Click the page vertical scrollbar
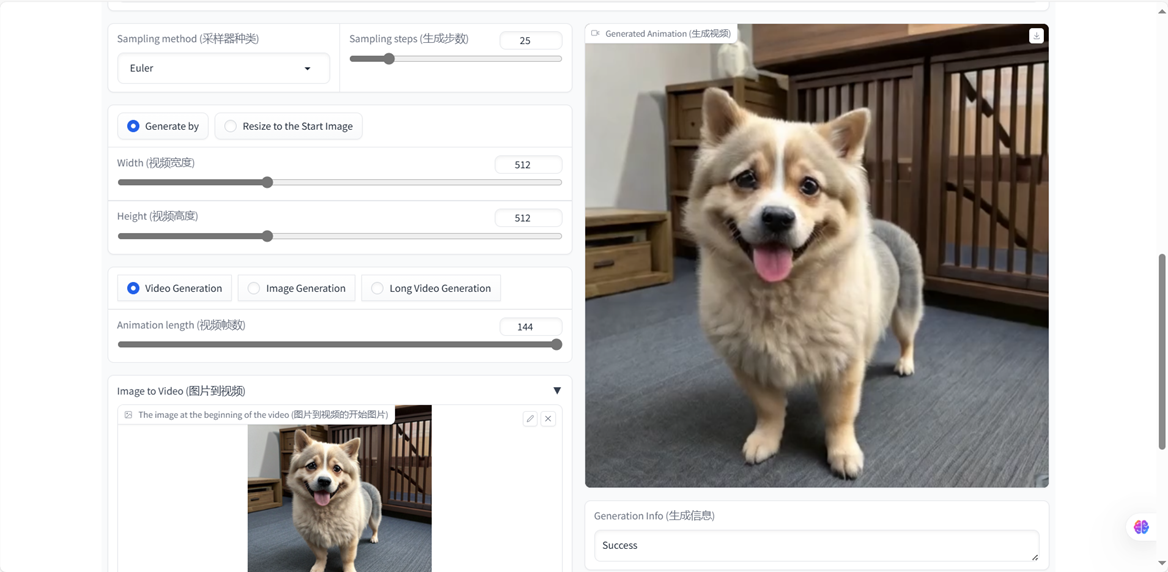 point(1162,352)
